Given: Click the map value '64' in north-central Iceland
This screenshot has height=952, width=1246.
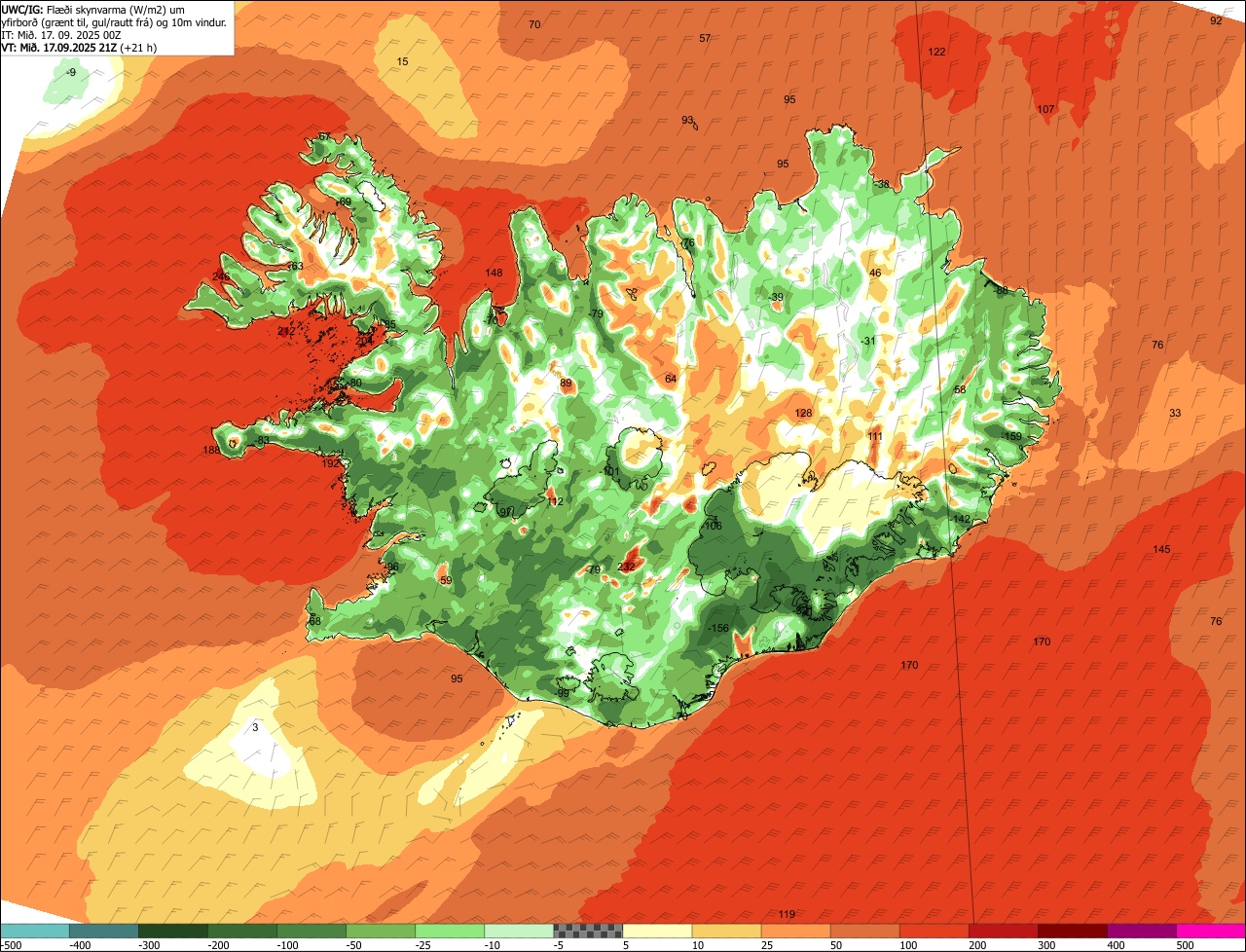Looking at the screenshot, I should (671, 379).
